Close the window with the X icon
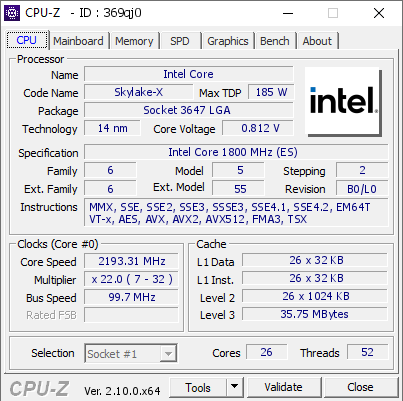Screen dimensions: 403x401 point(379,13)
